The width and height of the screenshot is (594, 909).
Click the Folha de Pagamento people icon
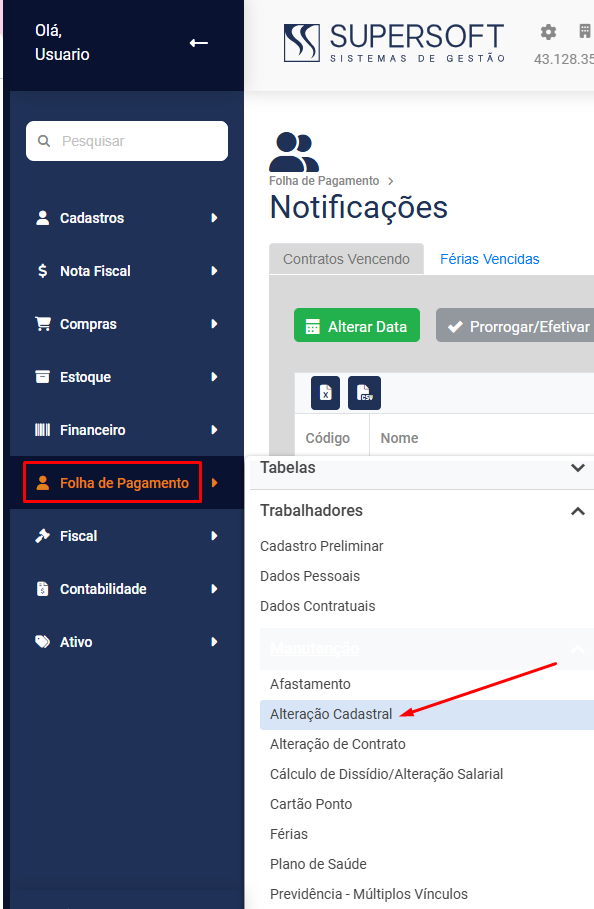[x=294, y=152]
